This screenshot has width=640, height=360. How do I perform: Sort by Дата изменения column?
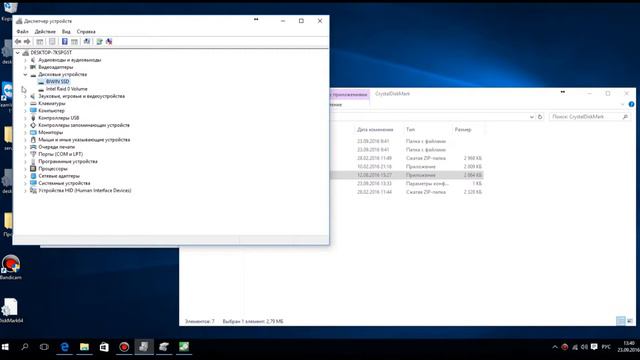(x=375, y=130)
